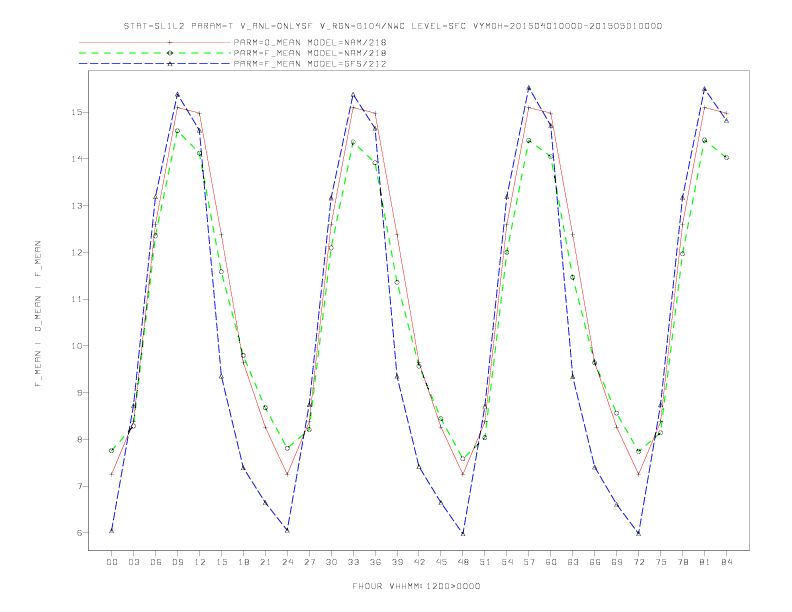
Task: Click x-axis tick label 24
Action: pos(287,562)
